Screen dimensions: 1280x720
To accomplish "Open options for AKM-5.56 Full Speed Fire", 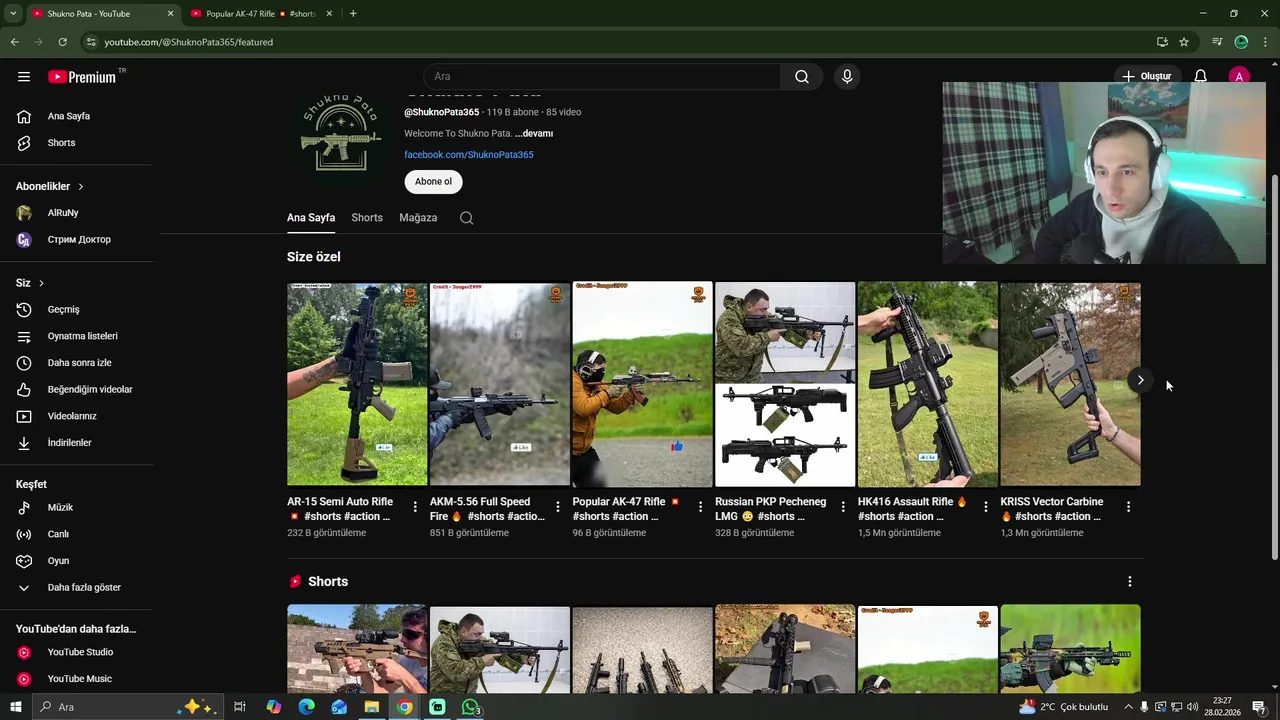I will pos(558,507).
